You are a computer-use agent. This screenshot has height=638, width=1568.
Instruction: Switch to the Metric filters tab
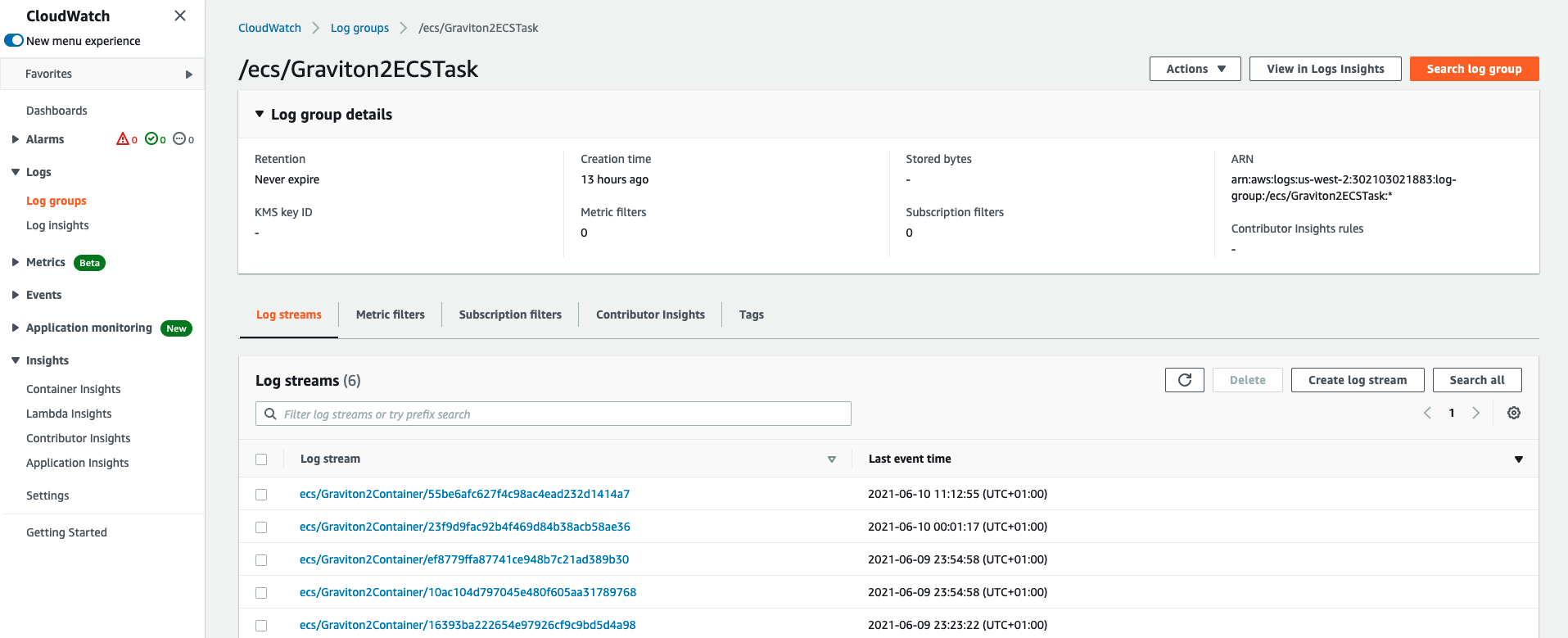(391, 314)
